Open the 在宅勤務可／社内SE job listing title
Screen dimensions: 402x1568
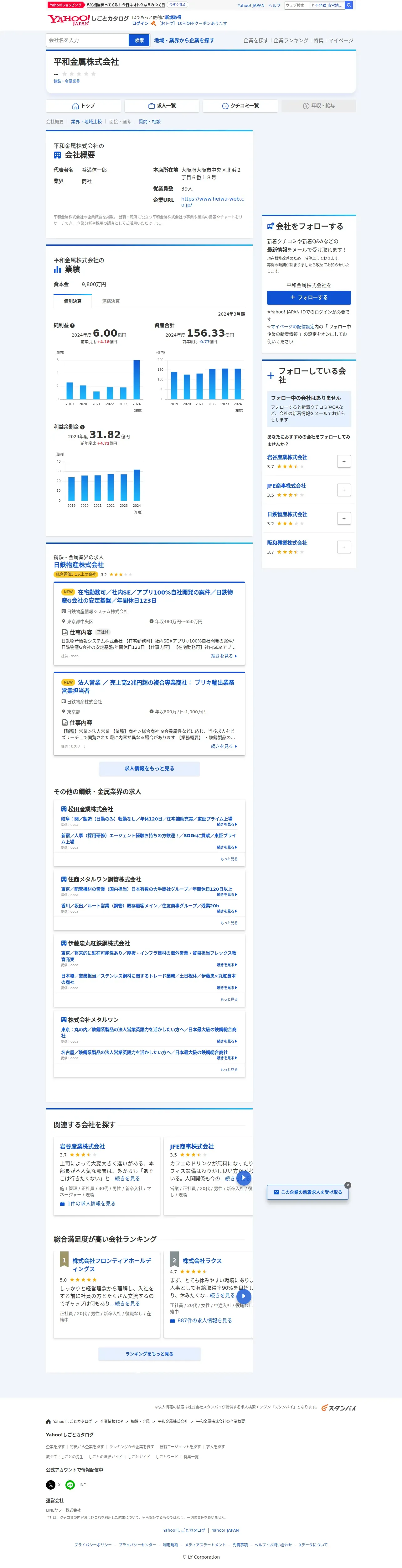(x=147, y=596)
